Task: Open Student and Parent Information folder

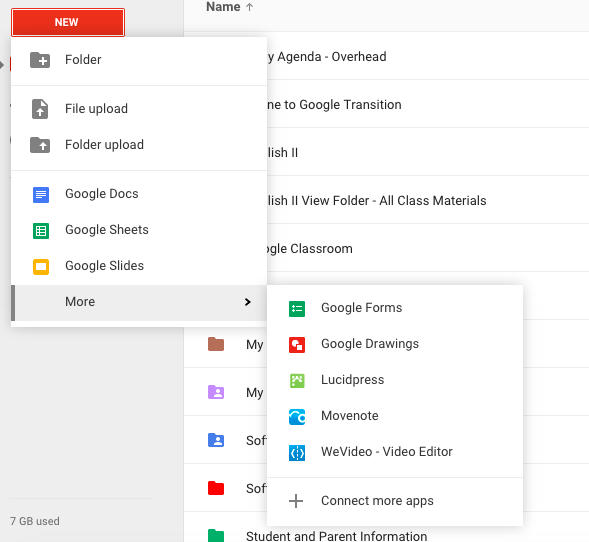Action: tap(336, 536)
